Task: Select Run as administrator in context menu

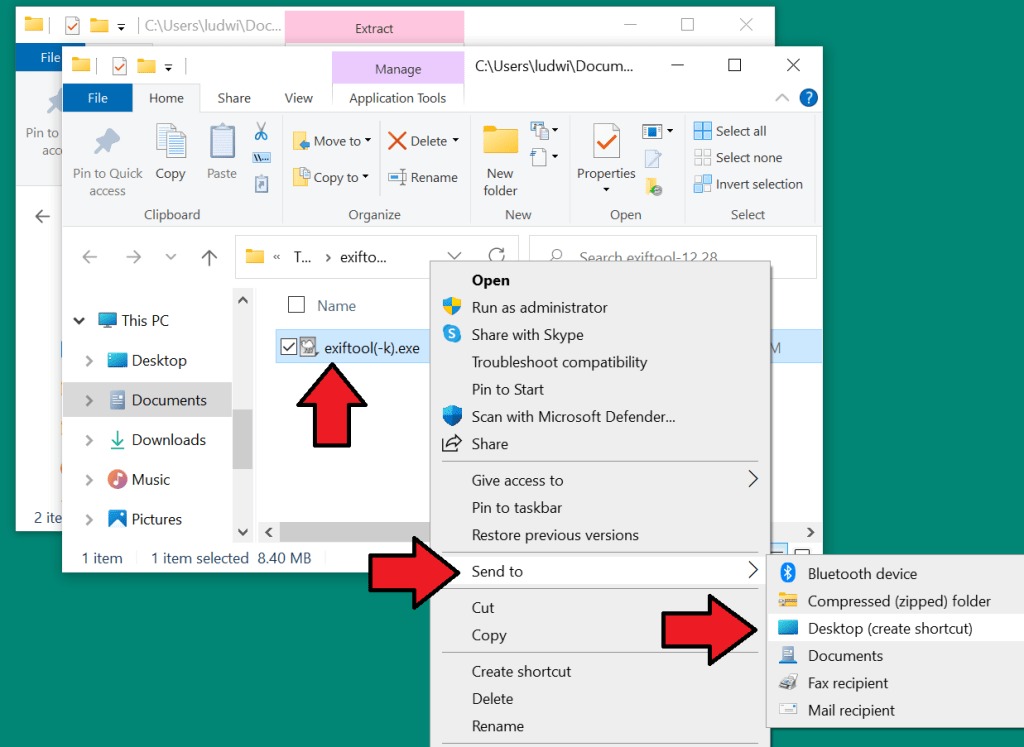Action: pos(539,307)
